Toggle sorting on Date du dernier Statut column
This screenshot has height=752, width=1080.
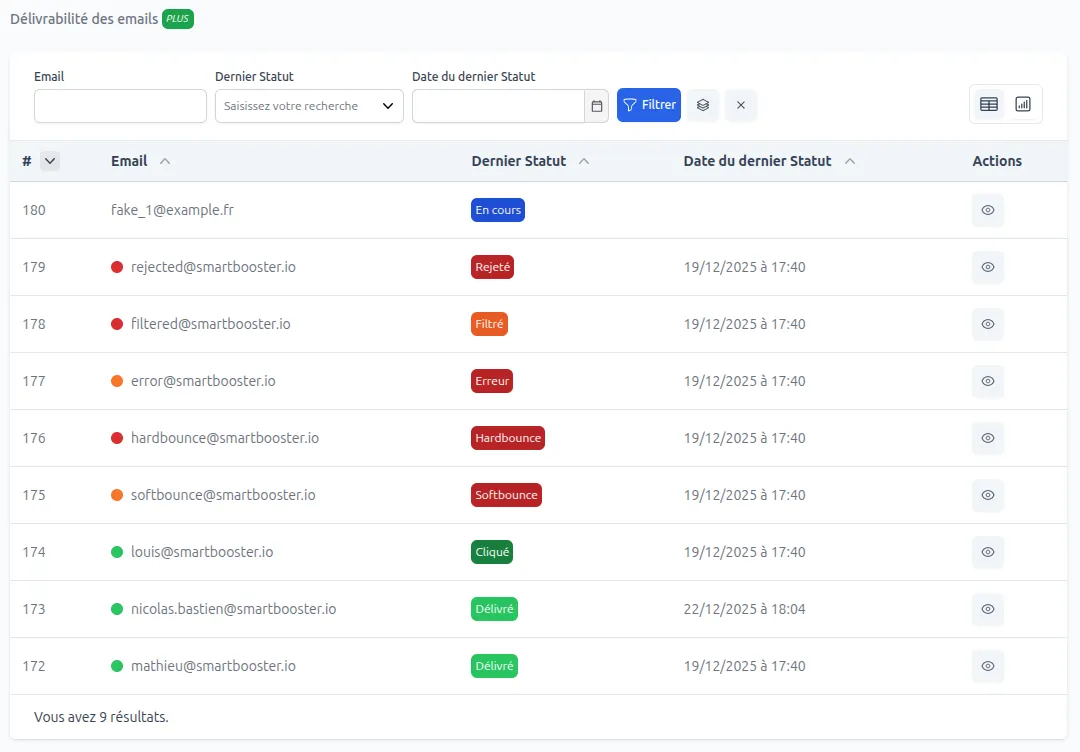(850, 160)
